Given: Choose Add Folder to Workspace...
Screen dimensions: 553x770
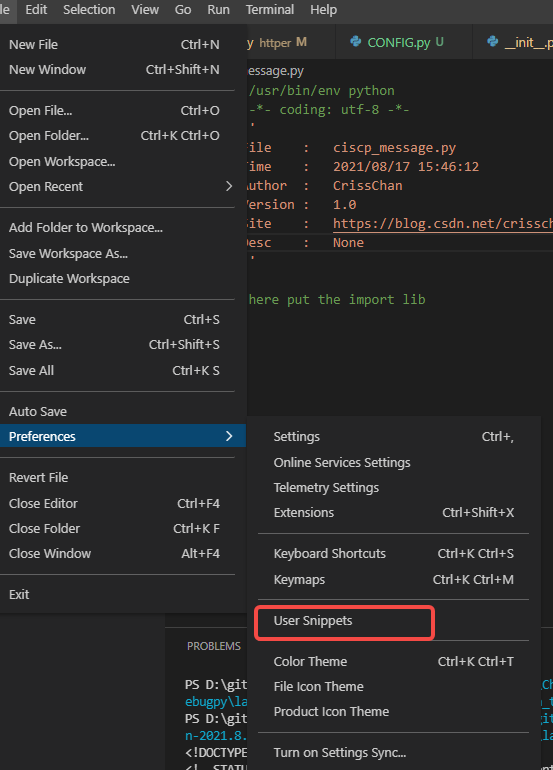Looking at the screenshot, I should pyautogui.click(x=117, y=228).
